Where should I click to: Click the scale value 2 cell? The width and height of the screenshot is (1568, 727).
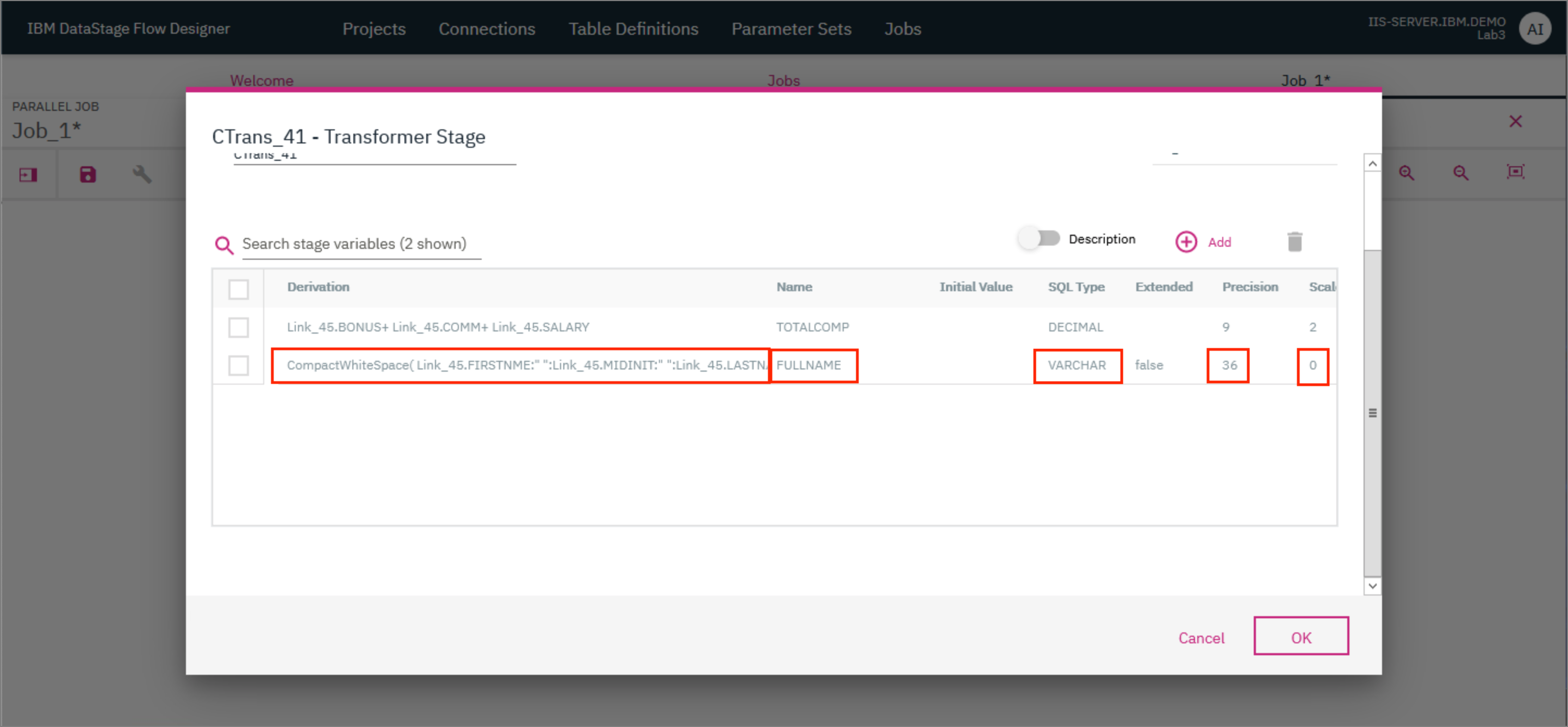[x=1312, y=327]
